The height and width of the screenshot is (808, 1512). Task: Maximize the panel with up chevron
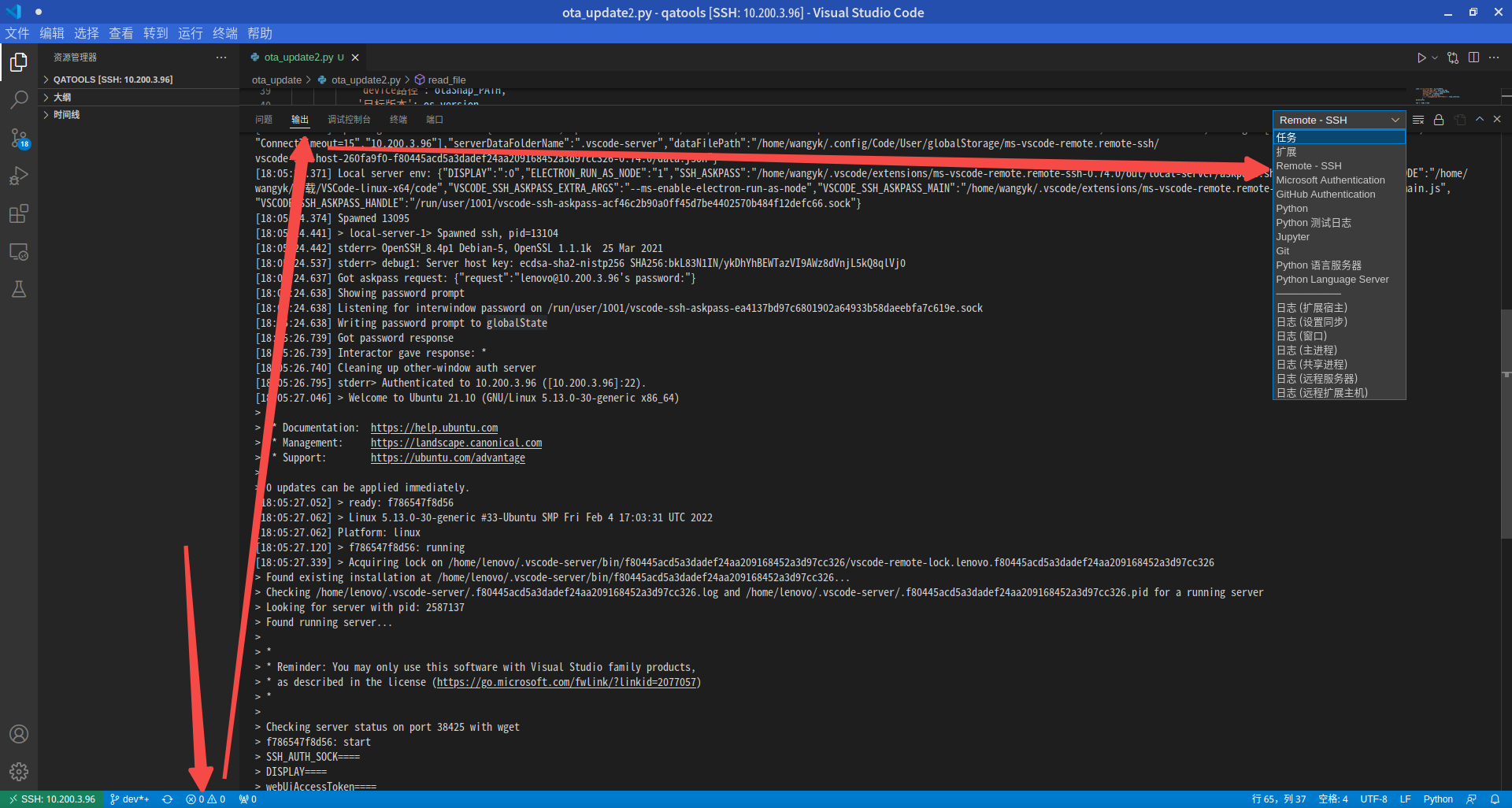[1480, 119]
